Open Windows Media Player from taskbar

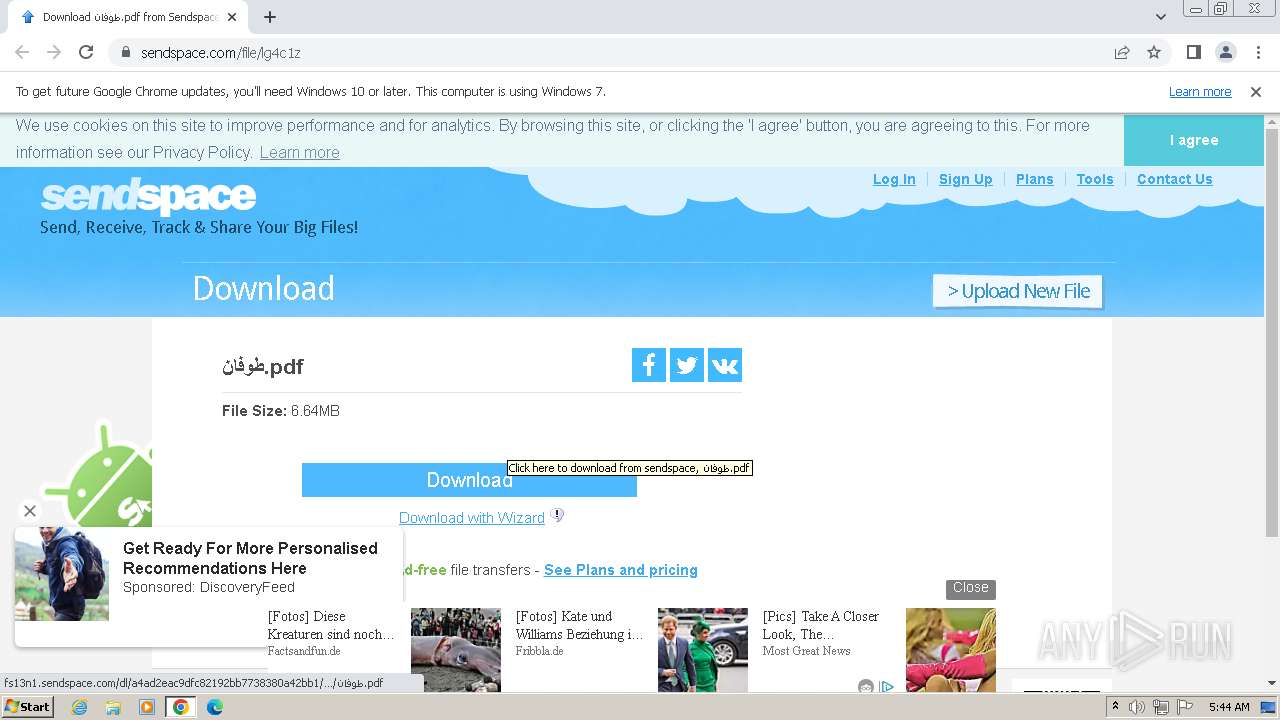click(x=147, y=707)
